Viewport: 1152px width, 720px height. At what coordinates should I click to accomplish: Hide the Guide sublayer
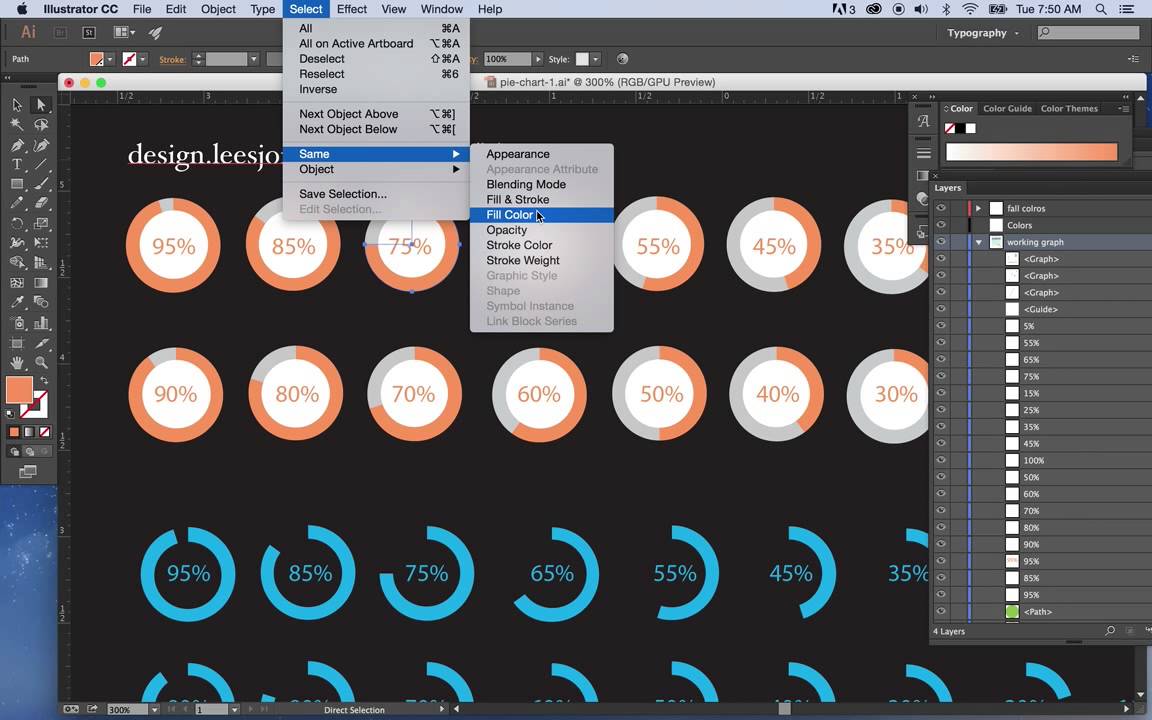coord(940,309)
